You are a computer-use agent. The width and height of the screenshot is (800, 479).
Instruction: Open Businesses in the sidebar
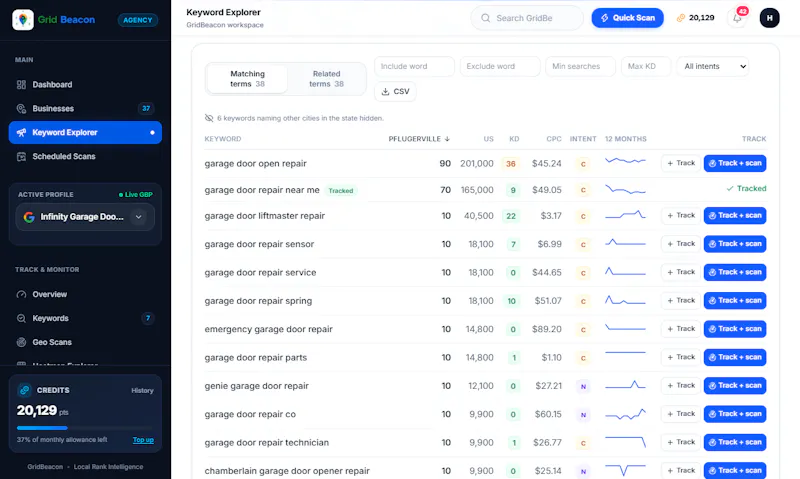pos(85,109)
